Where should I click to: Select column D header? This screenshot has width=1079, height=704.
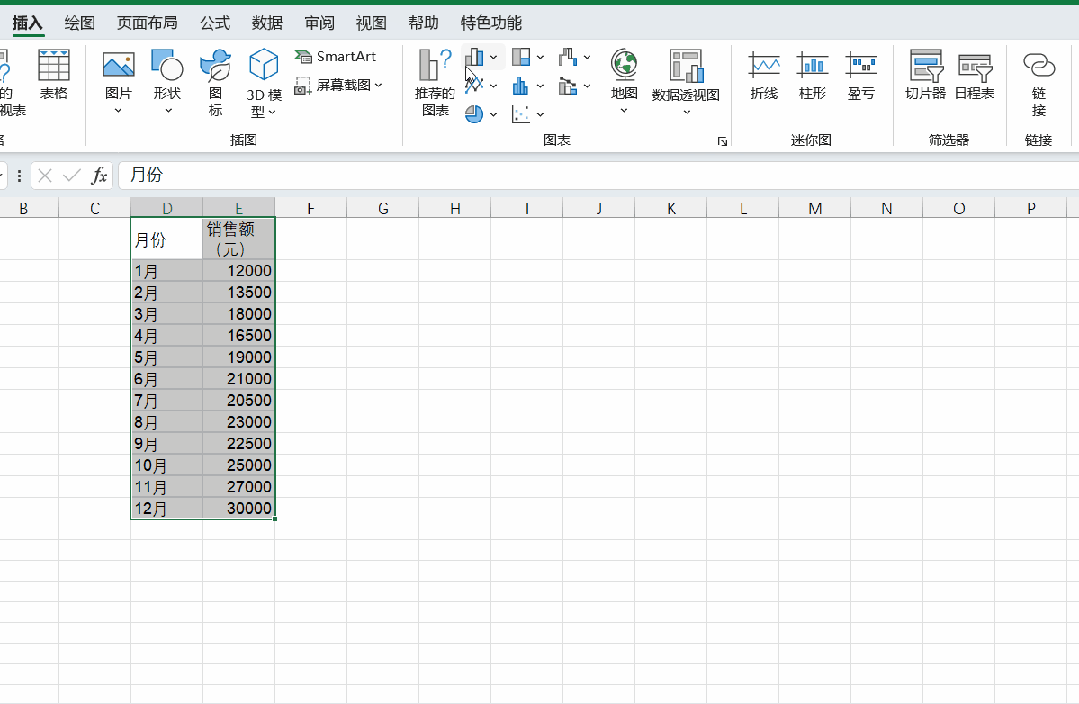point(167,207)
